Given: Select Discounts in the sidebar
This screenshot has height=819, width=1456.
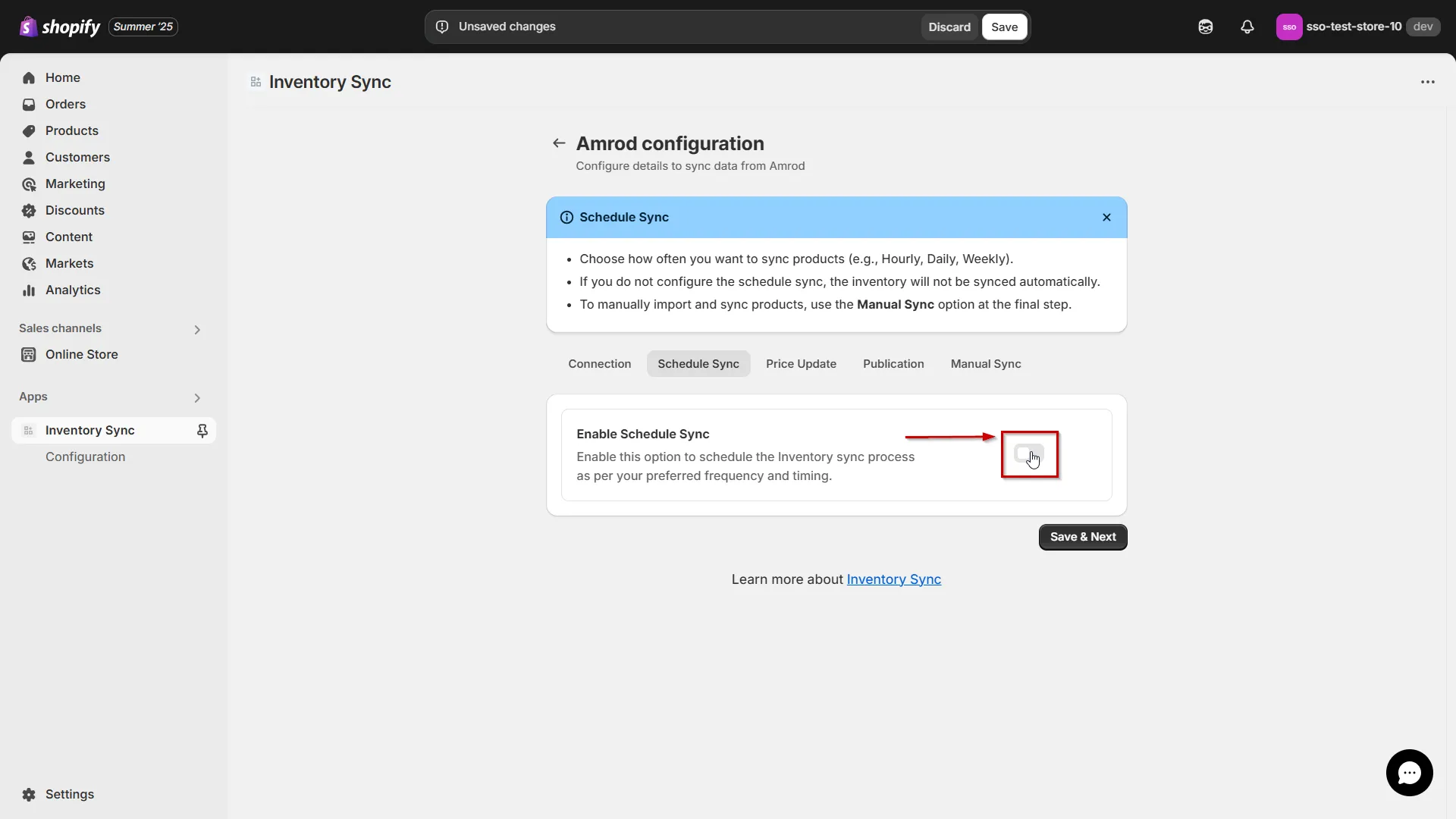Looking at the screenshot, I should coord(74,210).
